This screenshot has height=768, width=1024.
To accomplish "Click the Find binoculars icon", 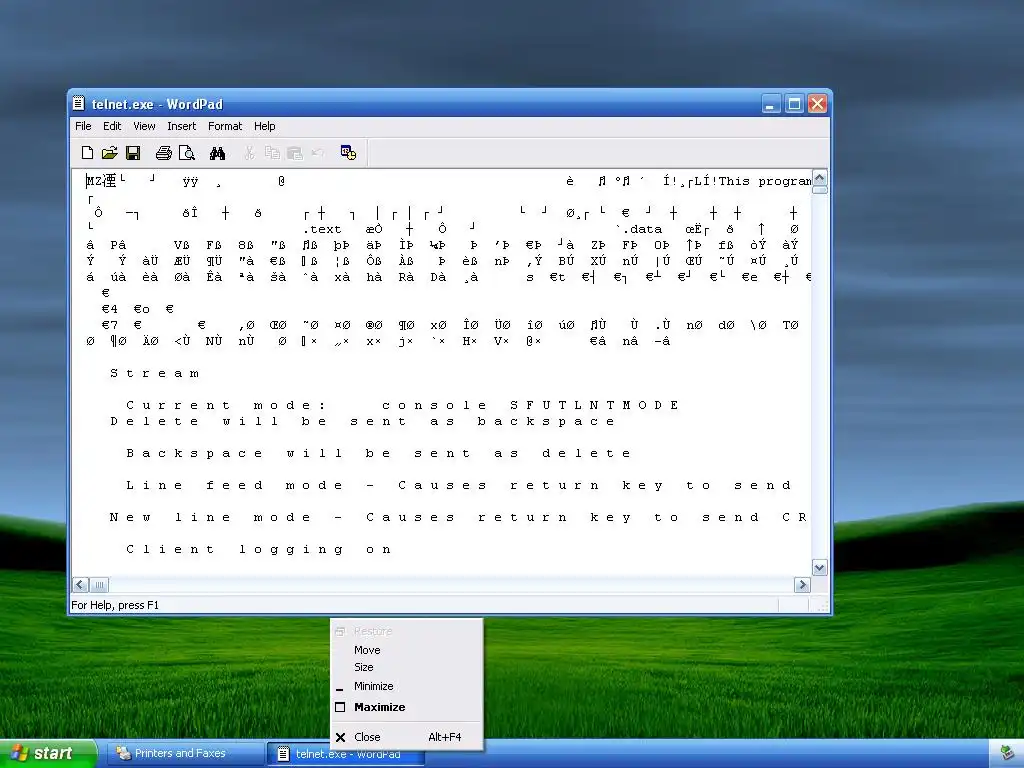I will coord(217,153).
